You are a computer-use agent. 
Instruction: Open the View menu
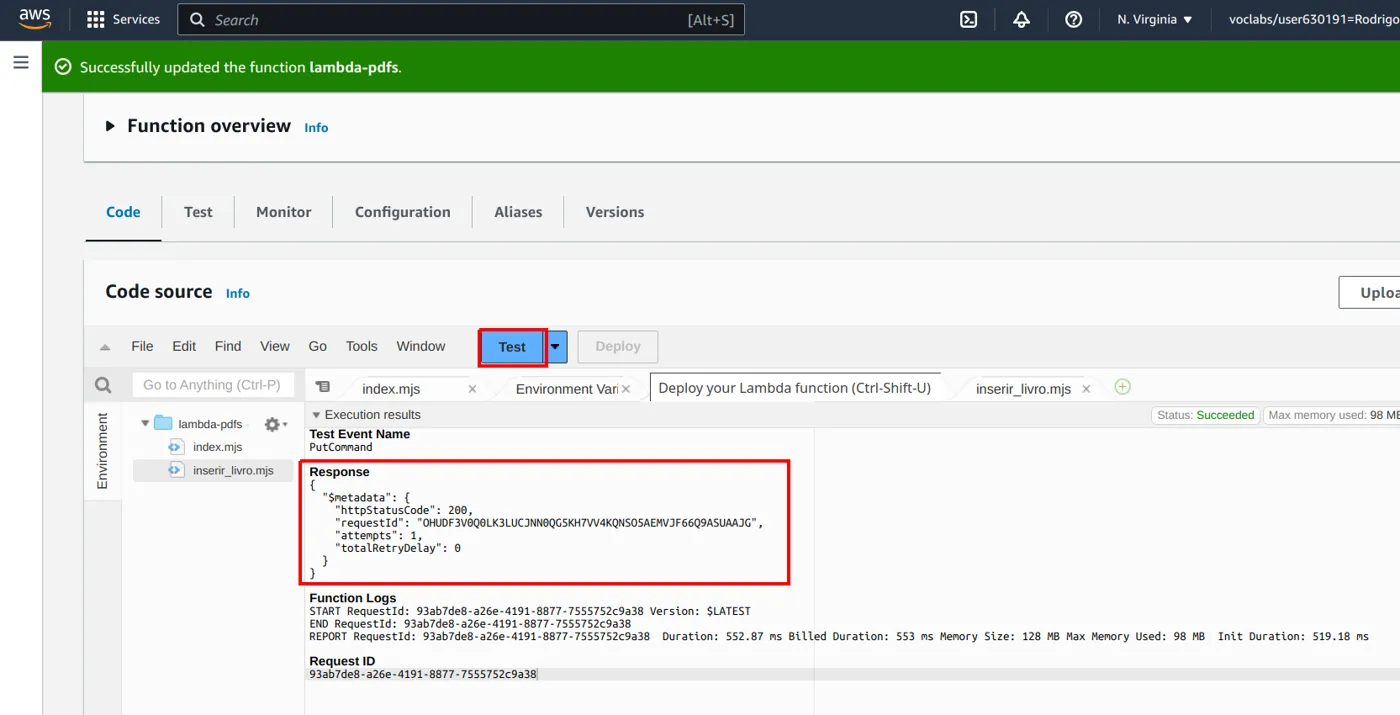(x=275, y=346)
